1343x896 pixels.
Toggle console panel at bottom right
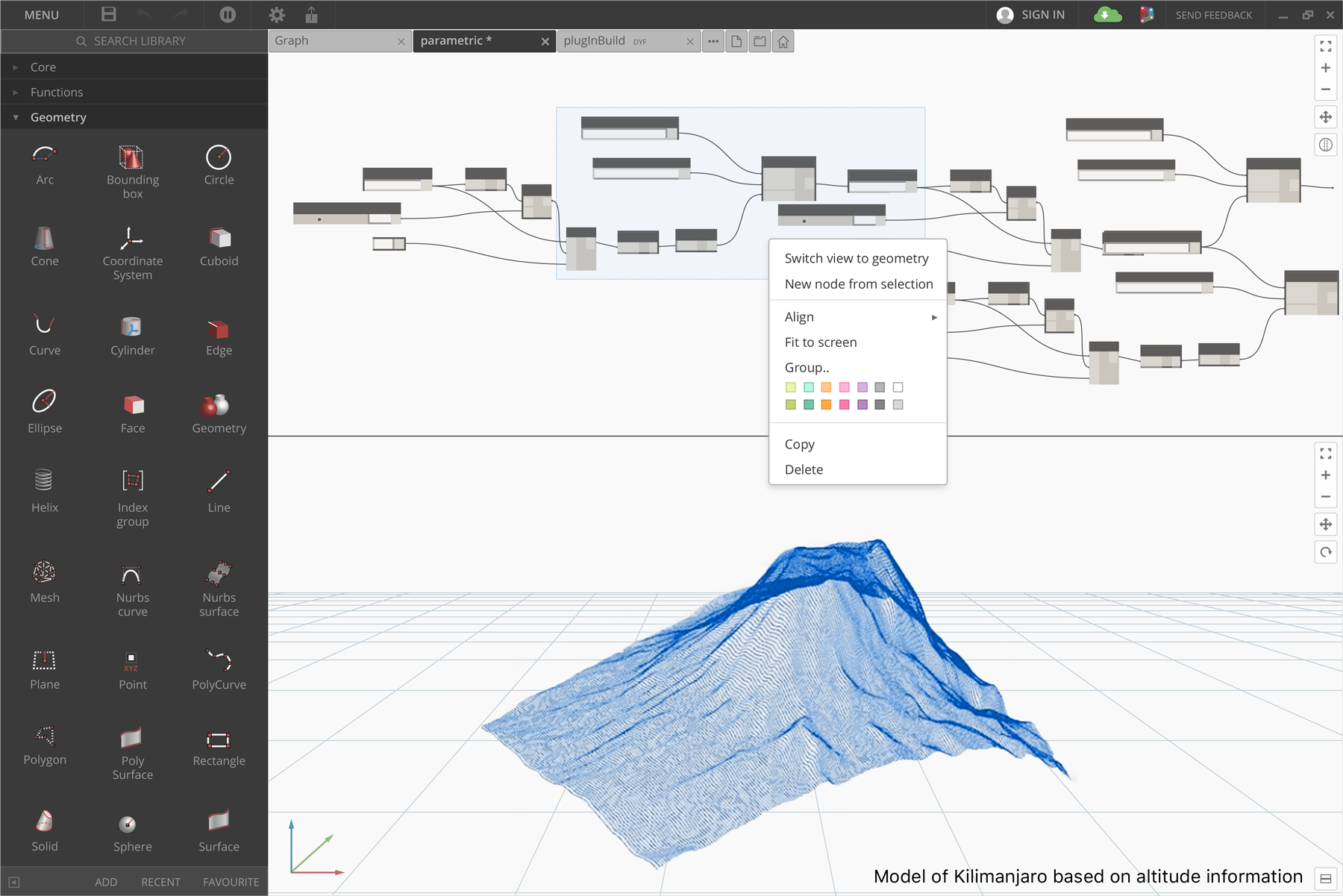click(1325, 879)
